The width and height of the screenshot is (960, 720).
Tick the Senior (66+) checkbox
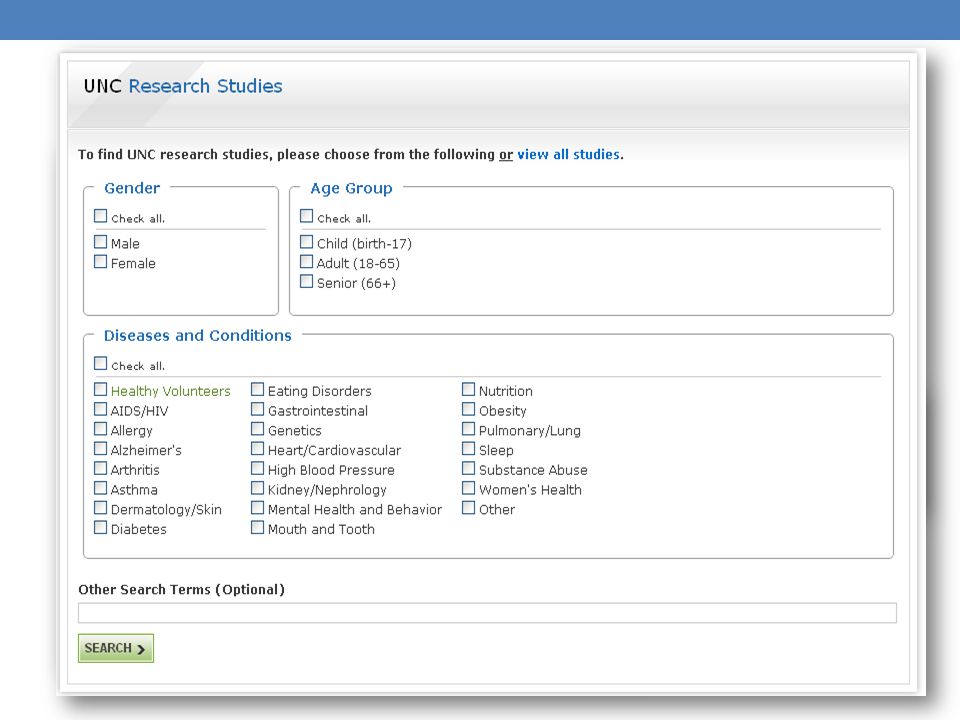tap(306, 282)
